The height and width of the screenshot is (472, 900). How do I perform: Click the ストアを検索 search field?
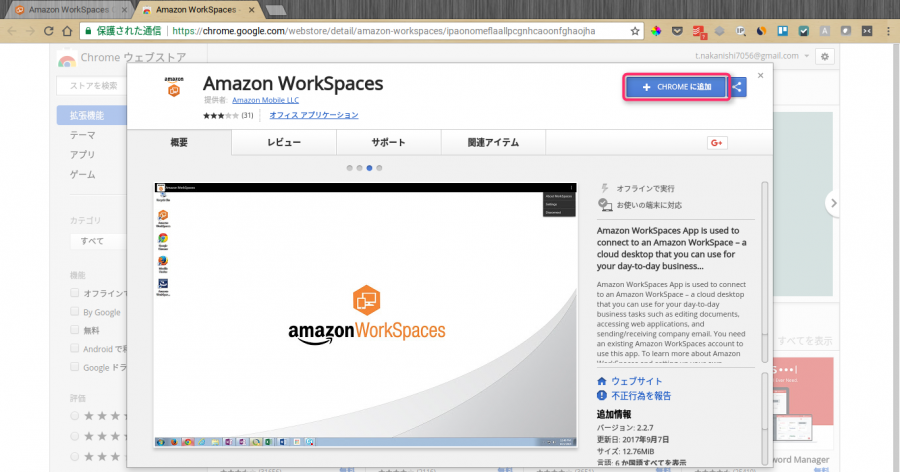click(x=92, y=86)
